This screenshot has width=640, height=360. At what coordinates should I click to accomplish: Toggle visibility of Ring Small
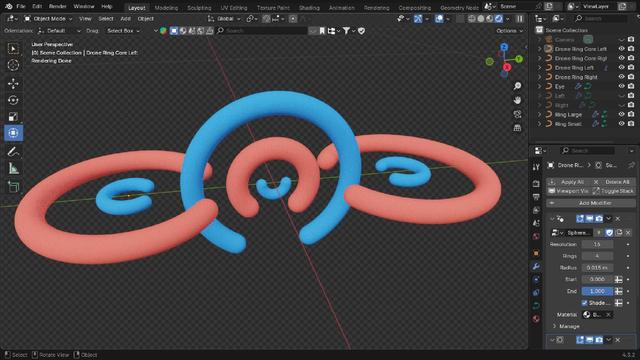click(x=621, y=124)
